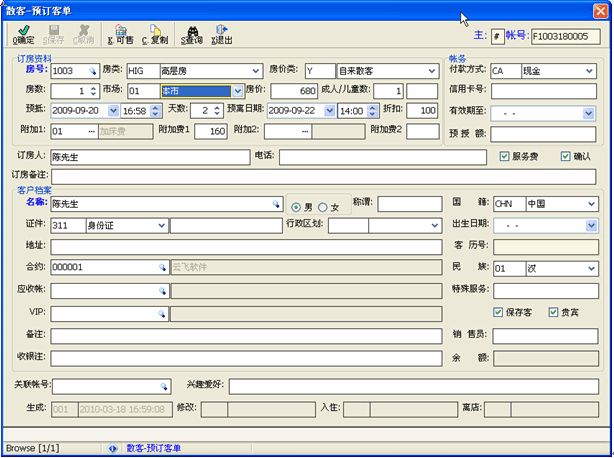The height and width of the screenshot is (458, 614).
Task: Click the lookup icon in 关联帐号 field
Action: 164,386
